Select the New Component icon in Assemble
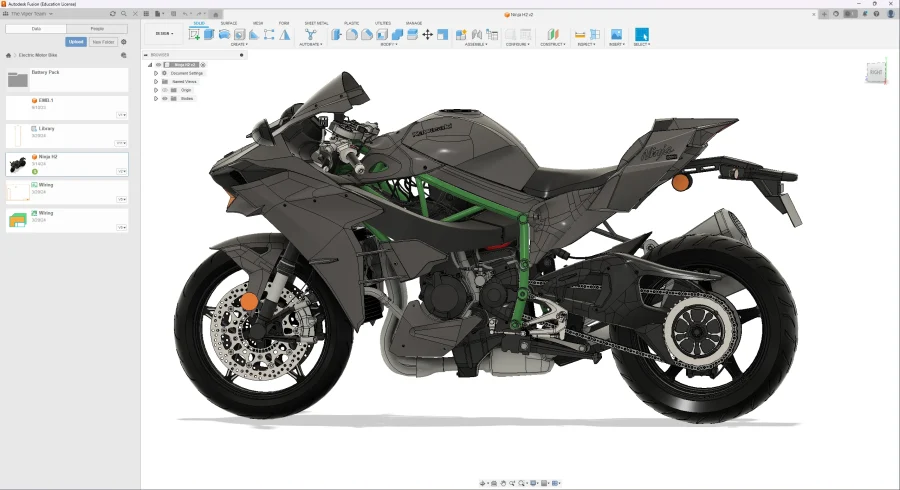This screenshot has width=900, height=490. pos(461,35)
